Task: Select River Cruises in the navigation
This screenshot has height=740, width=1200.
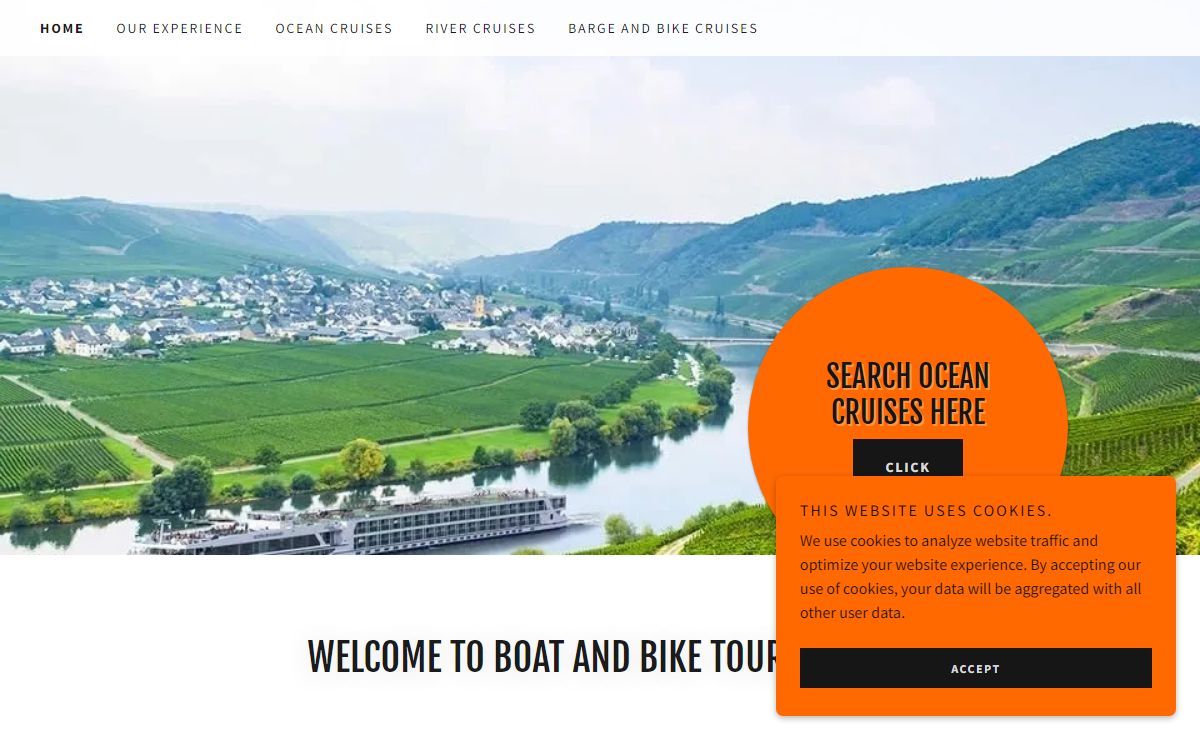Action: click(480, 28)
